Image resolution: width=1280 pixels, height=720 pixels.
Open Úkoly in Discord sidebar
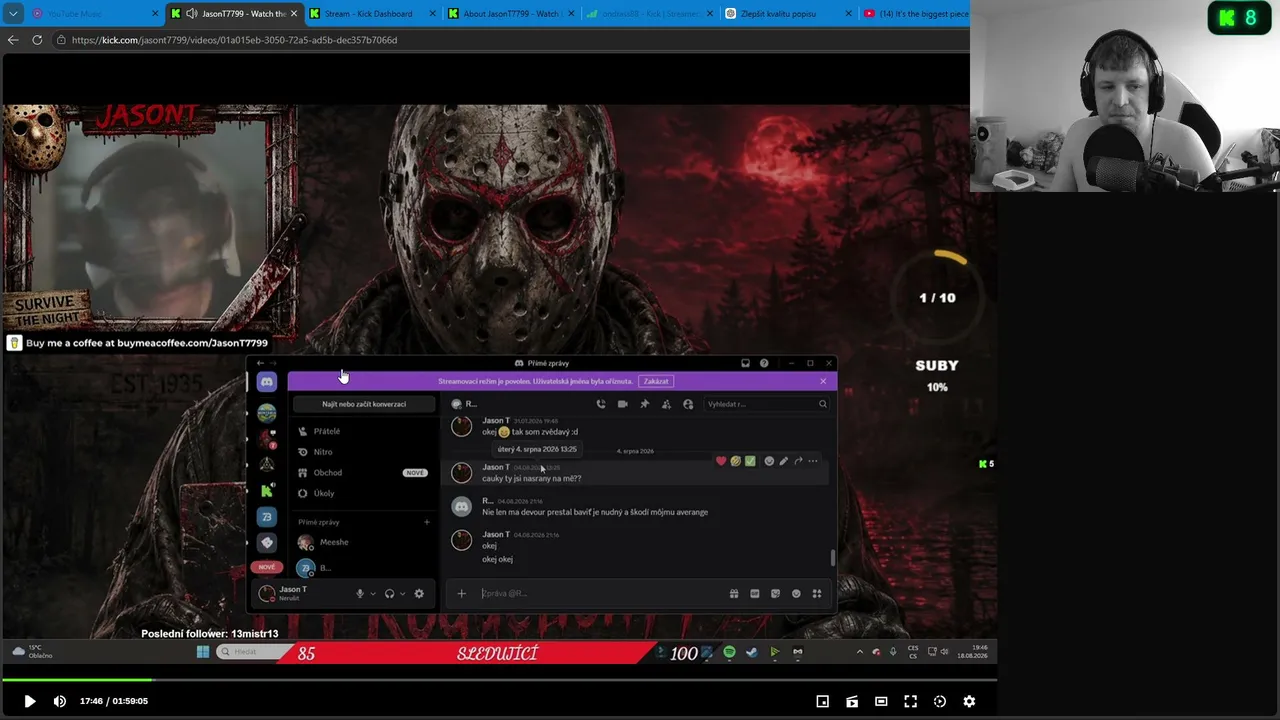[364, 493]
